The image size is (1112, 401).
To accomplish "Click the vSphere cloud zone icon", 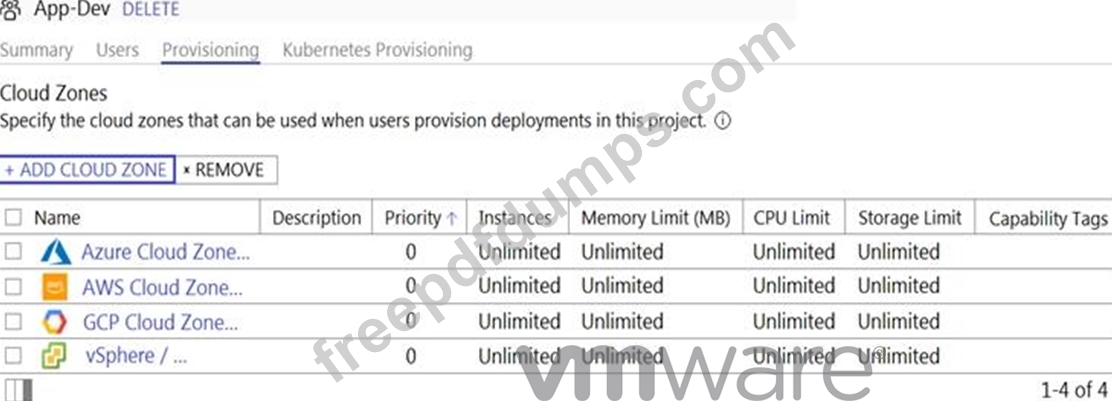I will pos(55,356).
